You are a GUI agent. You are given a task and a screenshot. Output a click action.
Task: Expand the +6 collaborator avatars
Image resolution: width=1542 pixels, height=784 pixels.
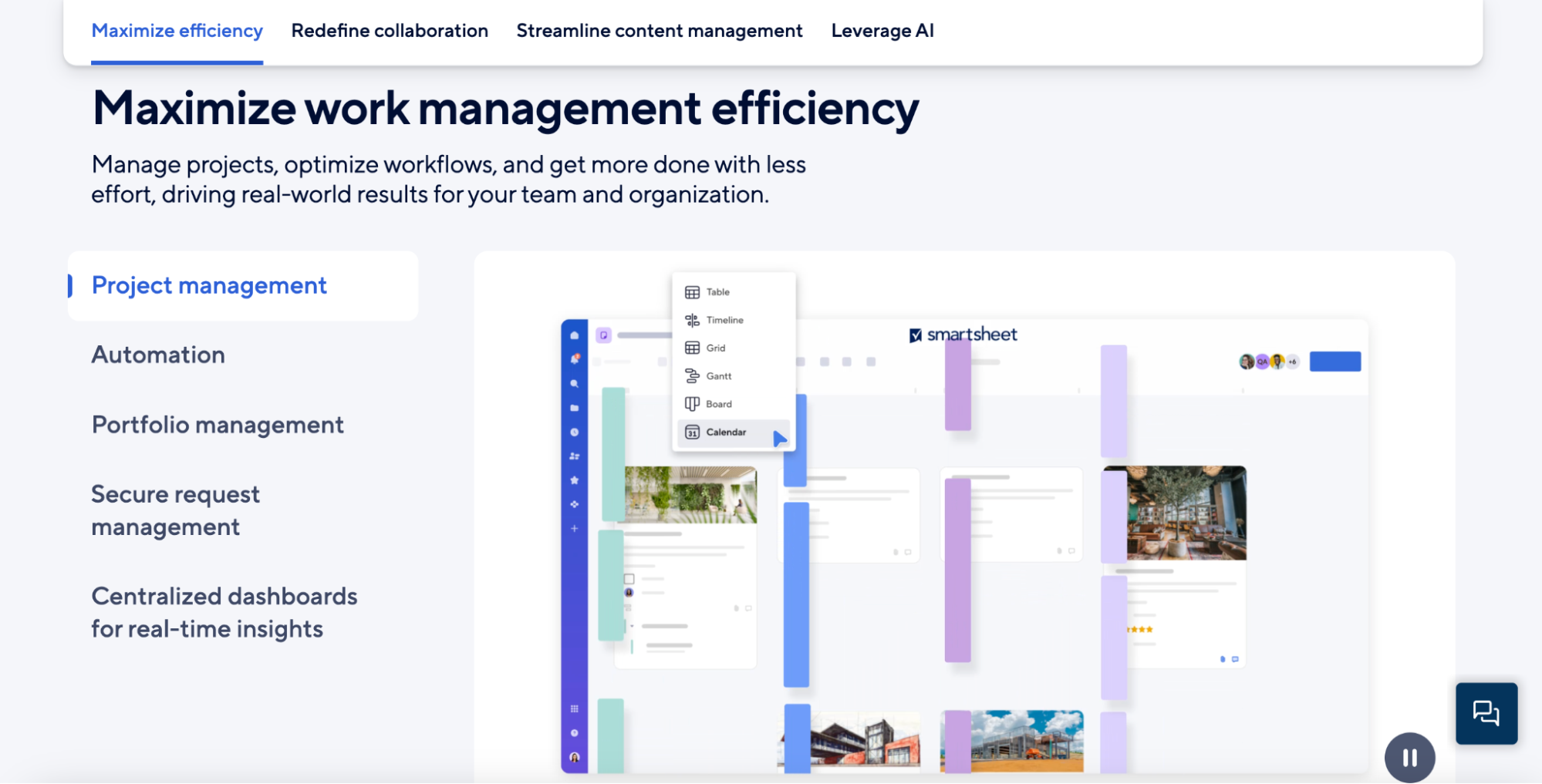tap(1293, 360)
